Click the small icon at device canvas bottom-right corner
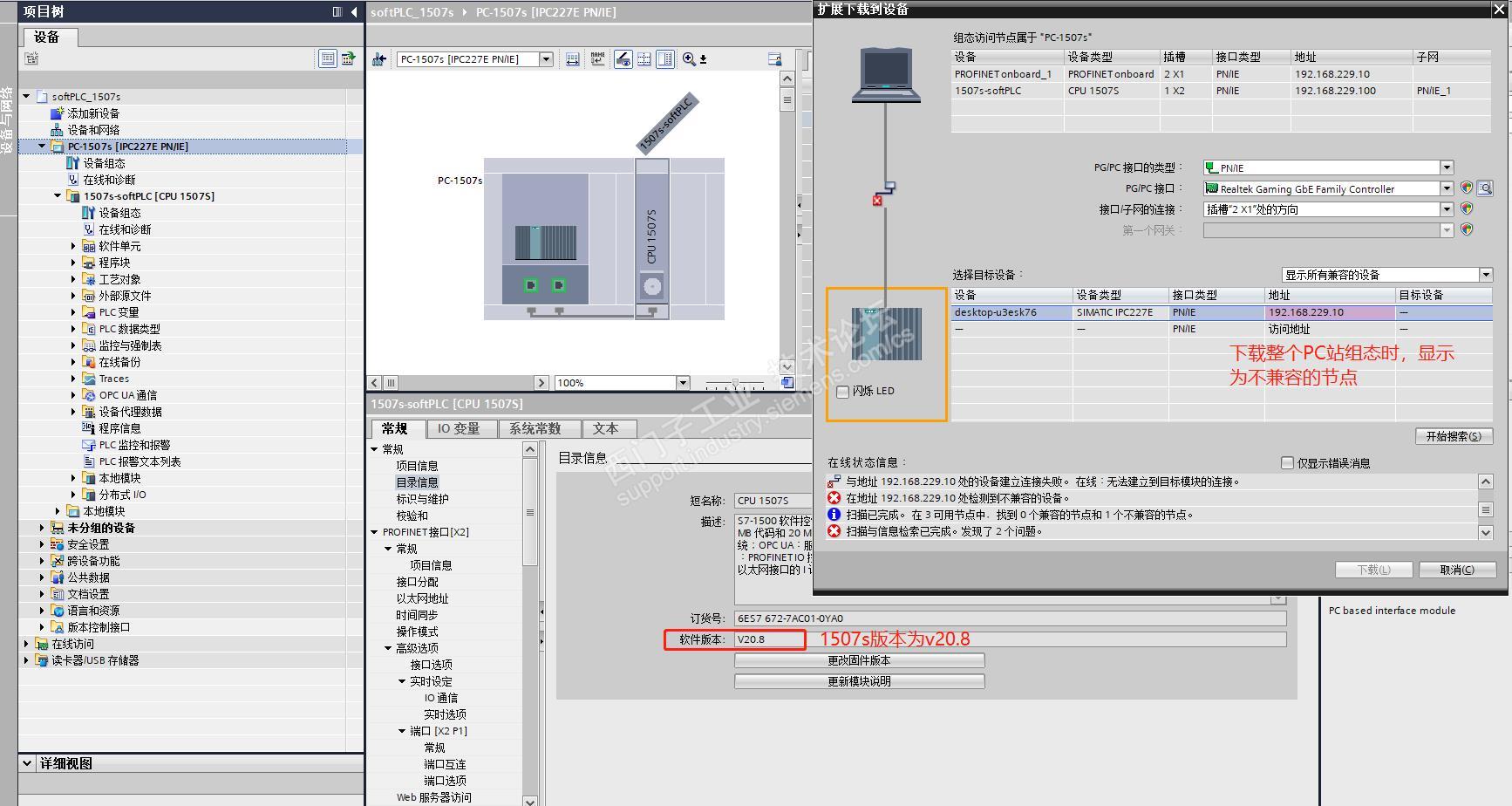1512x806 pixels. [787, 383]
